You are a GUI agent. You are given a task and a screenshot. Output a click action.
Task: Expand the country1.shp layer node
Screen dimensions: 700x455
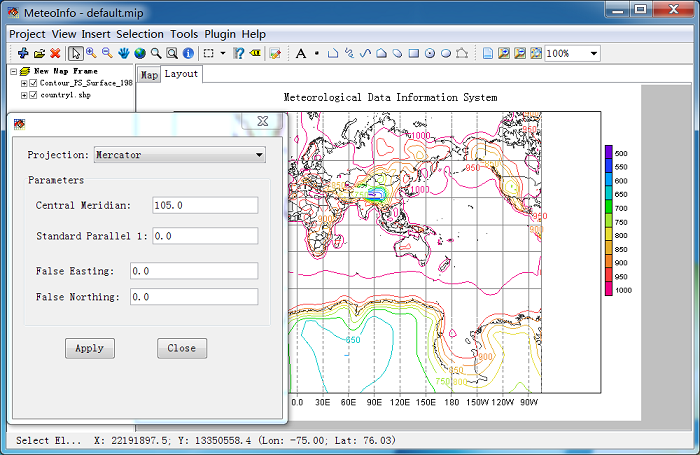pyautogui.click(x=24, y=95)
